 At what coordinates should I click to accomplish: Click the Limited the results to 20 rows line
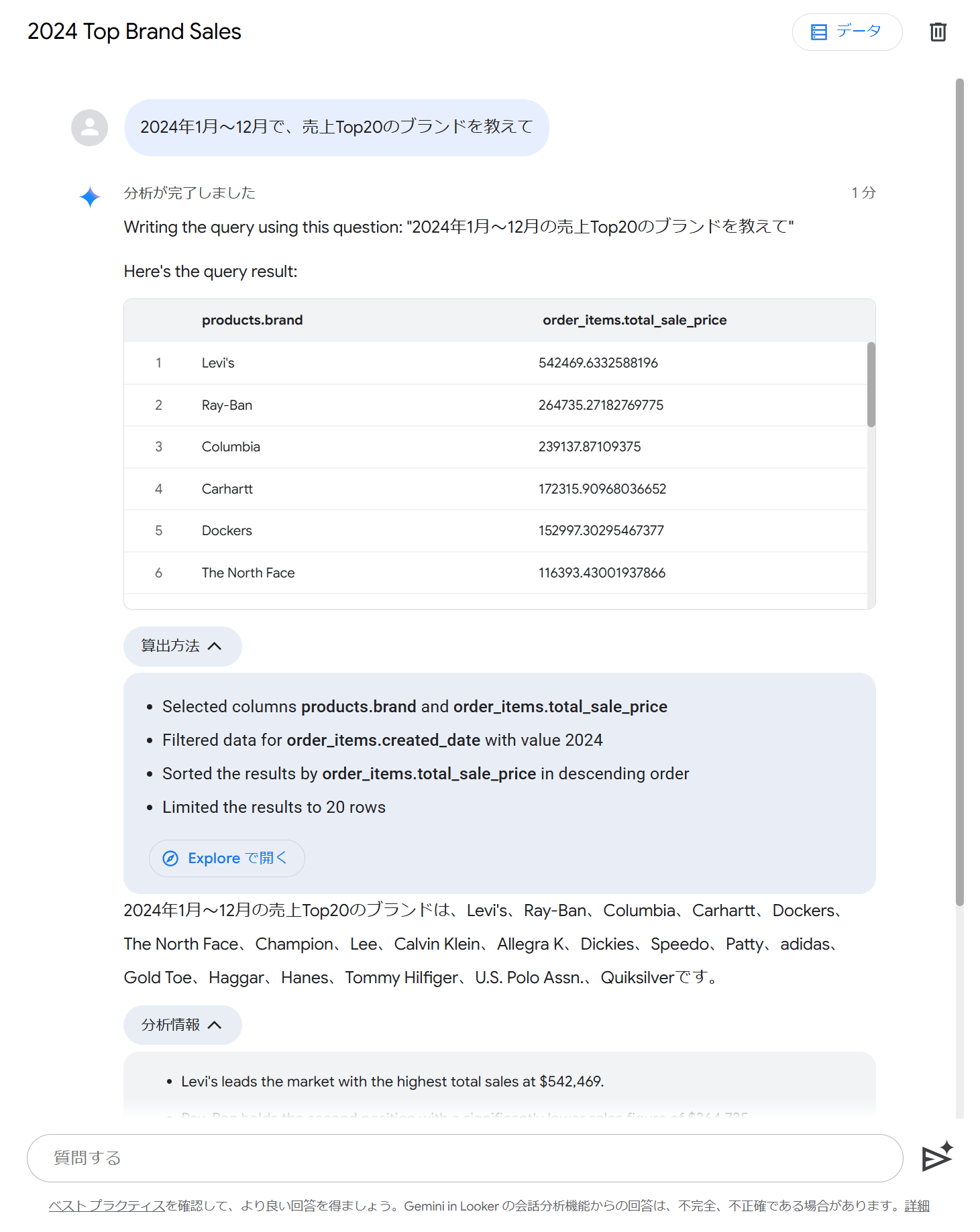point(274,807)
